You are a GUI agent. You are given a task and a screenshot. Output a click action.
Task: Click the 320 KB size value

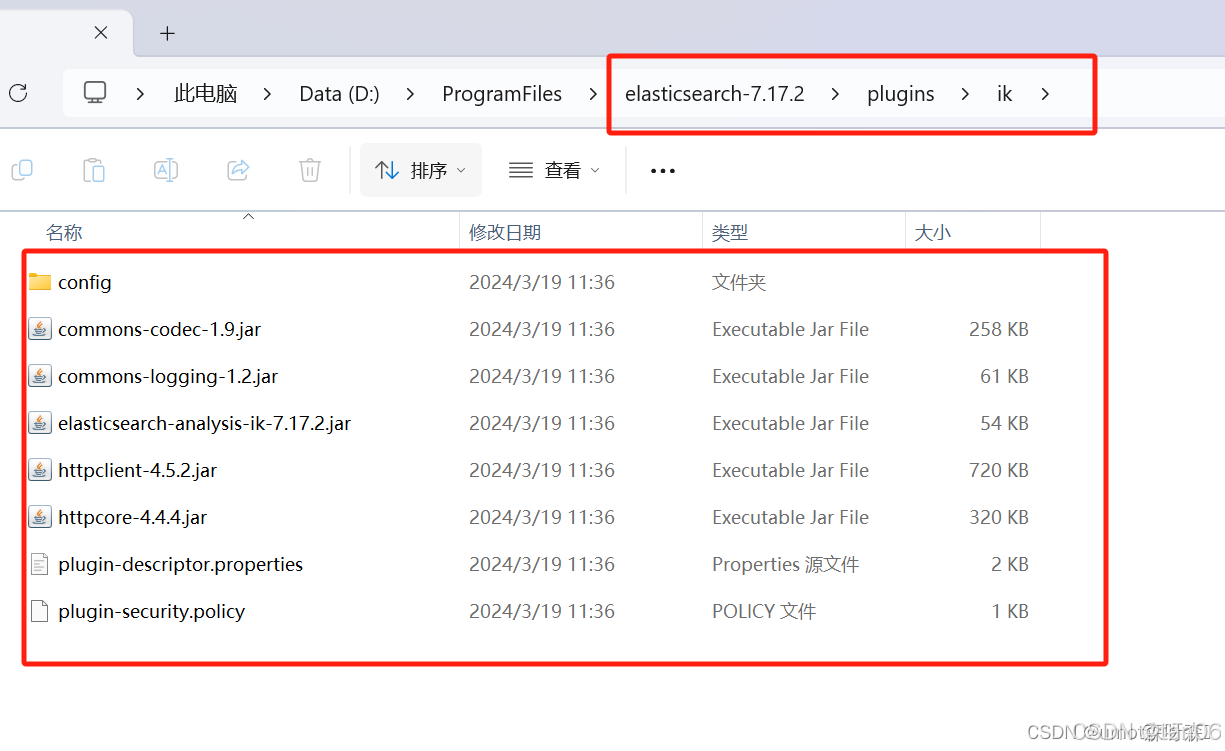999,517
